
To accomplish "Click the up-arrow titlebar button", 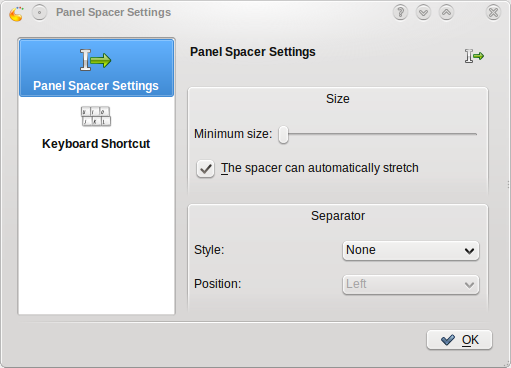I will point(446,13).
